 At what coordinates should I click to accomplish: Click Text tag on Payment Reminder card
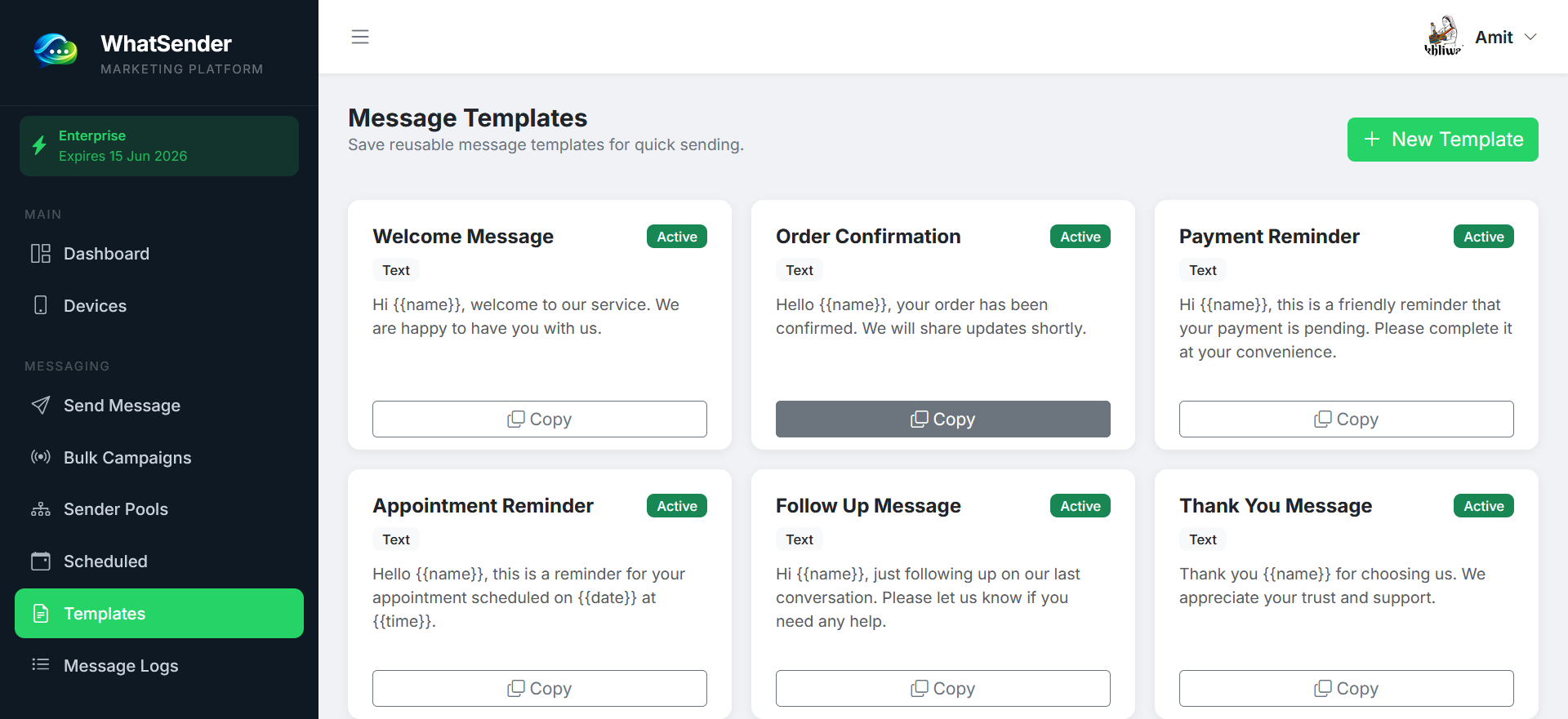1203,270
